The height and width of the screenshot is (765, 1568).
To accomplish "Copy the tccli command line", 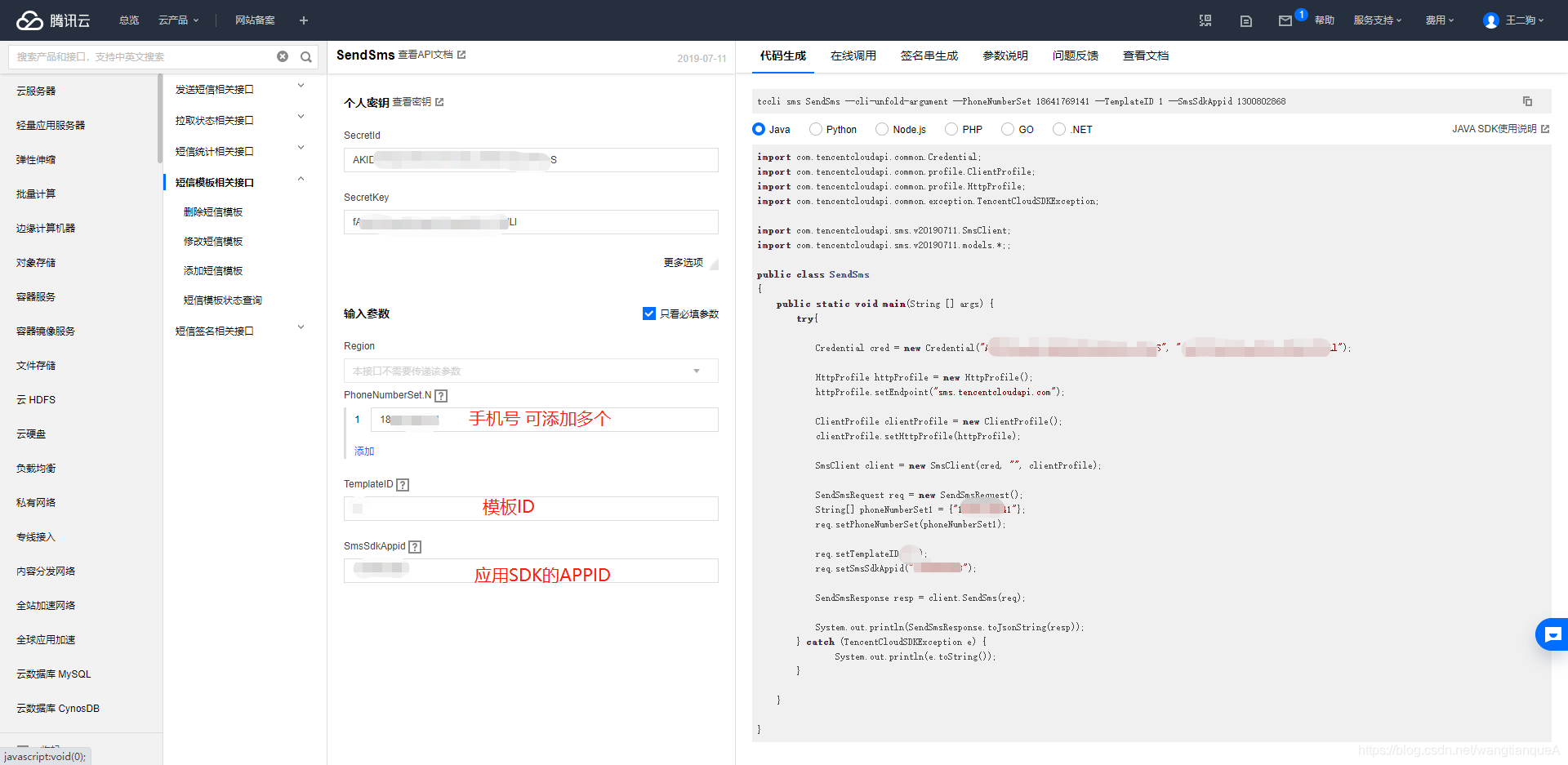I will (x=1527, y=101).
